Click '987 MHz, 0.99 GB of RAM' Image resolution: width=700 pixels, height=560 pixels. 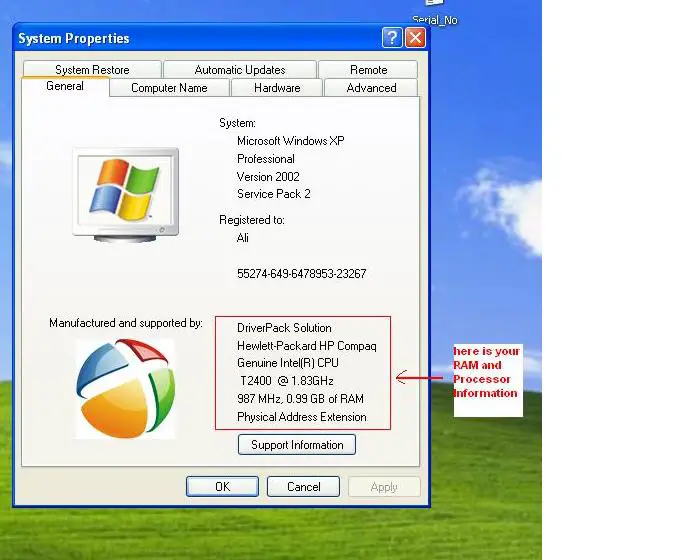tap(300, 399)
